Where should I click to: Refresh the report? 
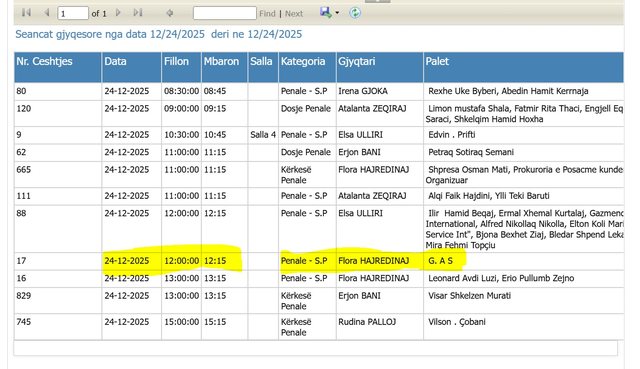click(x=355, y=13)
